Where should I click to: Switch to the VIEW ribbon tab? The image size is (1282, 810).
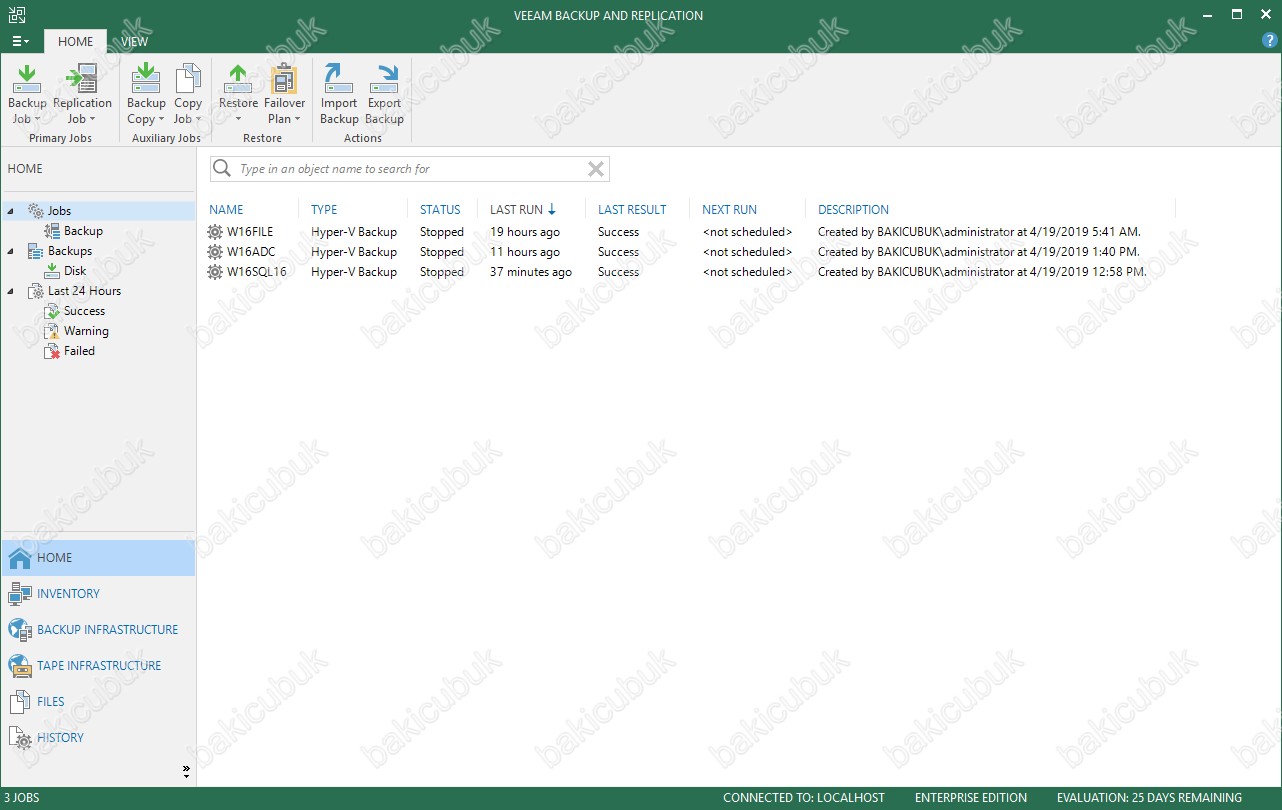coord(134,41)
